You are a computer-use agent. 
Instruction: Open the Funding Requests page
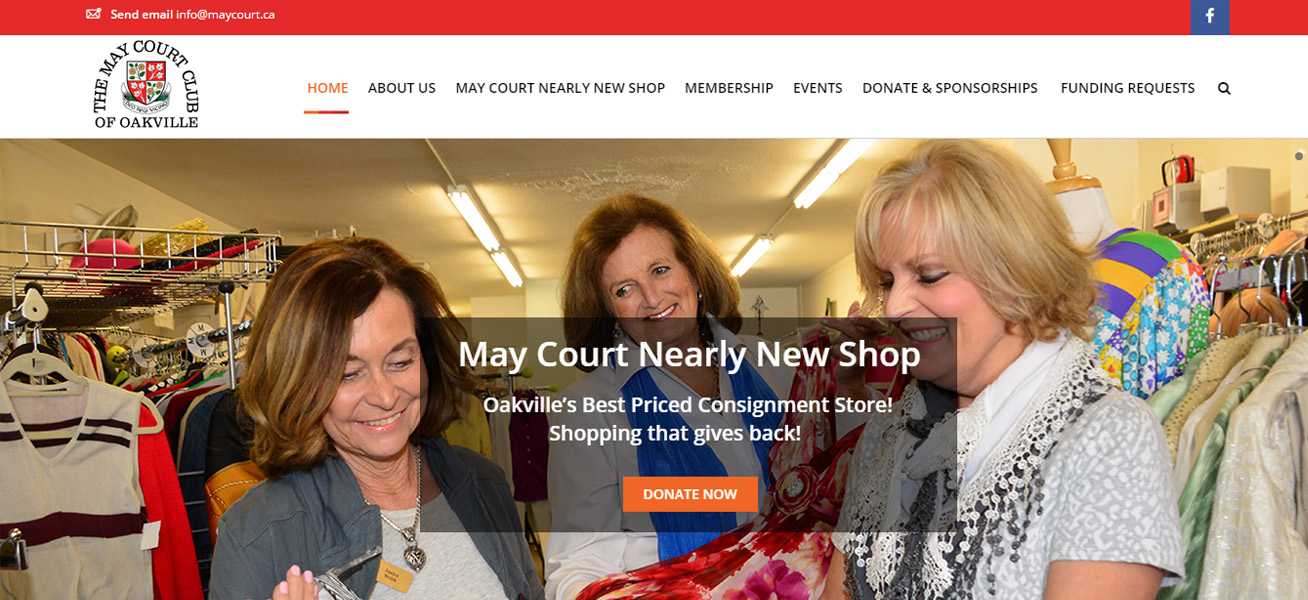point(1128,88)
